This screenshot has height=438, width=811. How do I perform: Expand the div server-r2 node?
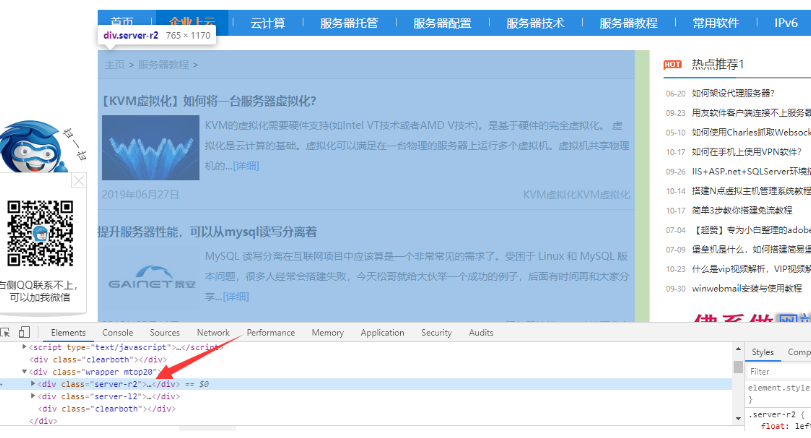[33, 384]
